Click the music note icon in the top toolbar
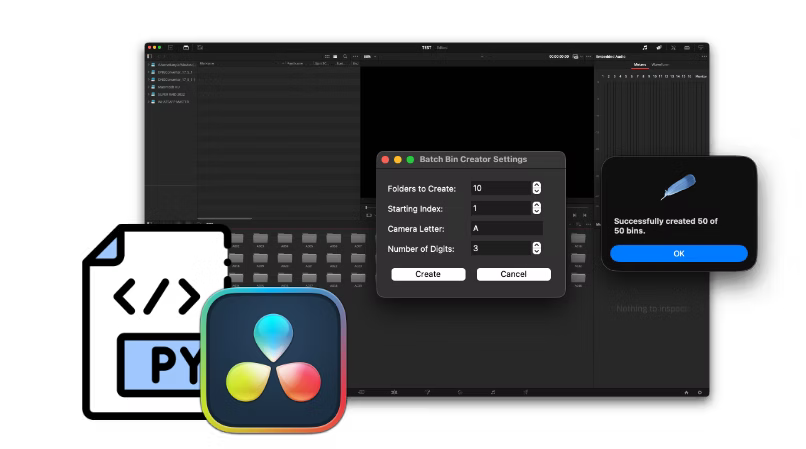The height and width of the screenshot is (449, 806). (x=645, y=47)
